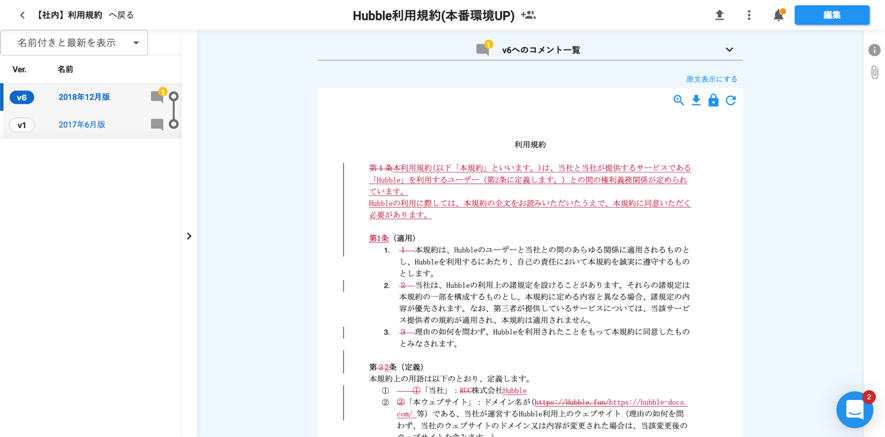
Task: Open comments for the v6 version row
Action: [157, 97]
